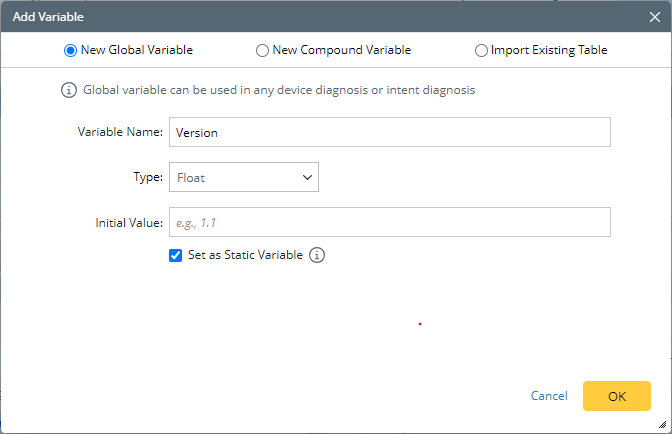Confirm with the yellow OK button
The height and width of the screenshot is (434, 672).
616,396
